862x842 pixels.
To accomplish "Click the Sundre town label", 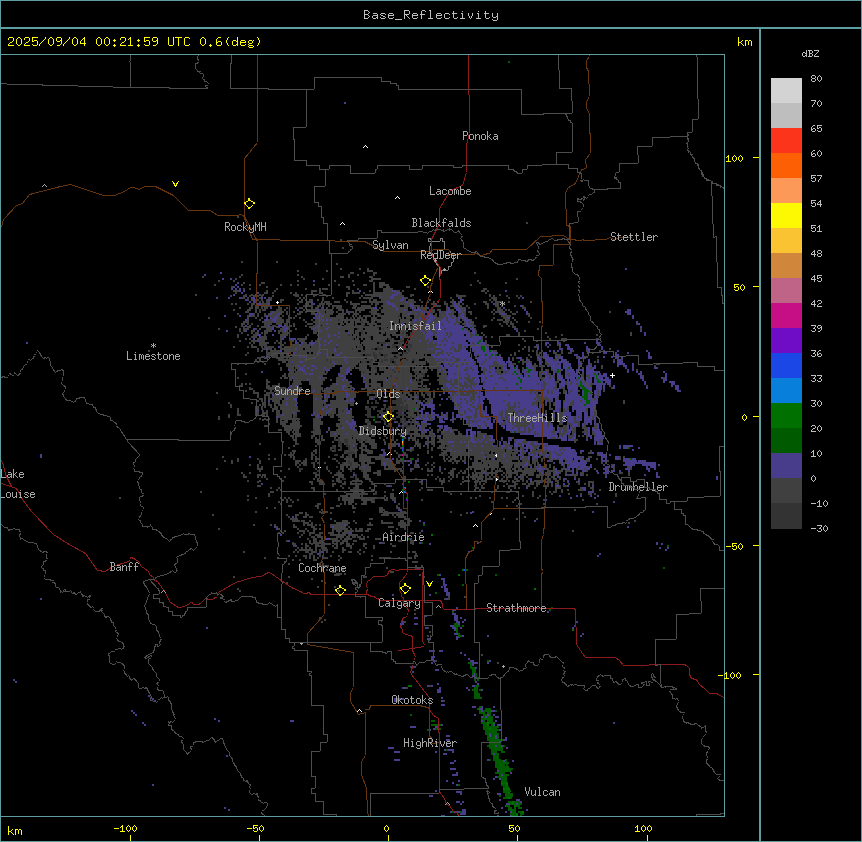I will coord(292,391).
